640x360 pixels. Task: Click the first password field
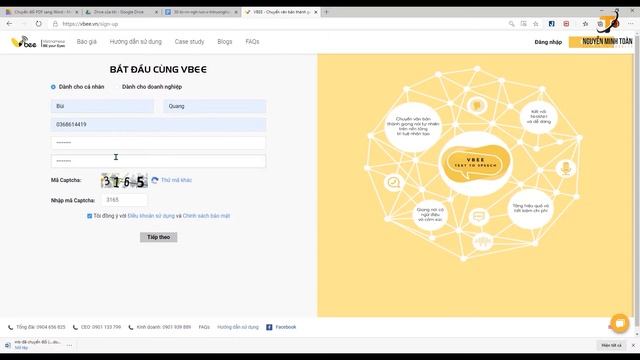(158, 143)
